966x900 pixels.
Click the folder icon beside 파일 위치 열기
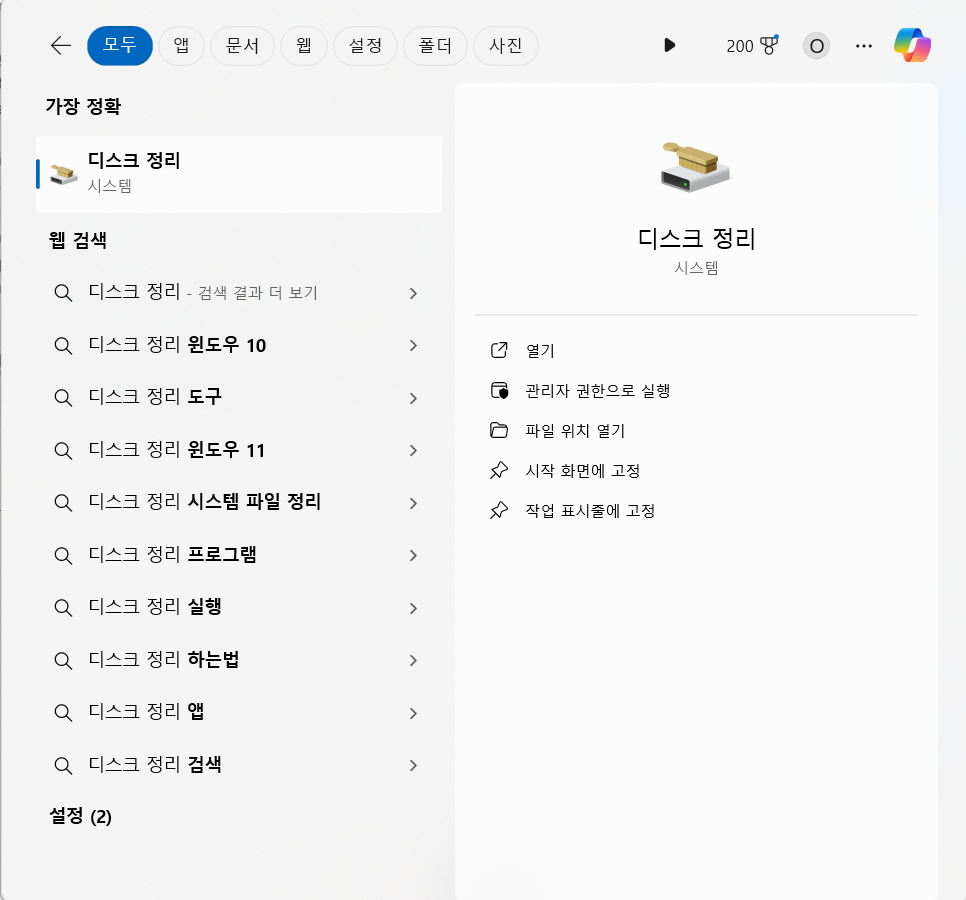497,431
